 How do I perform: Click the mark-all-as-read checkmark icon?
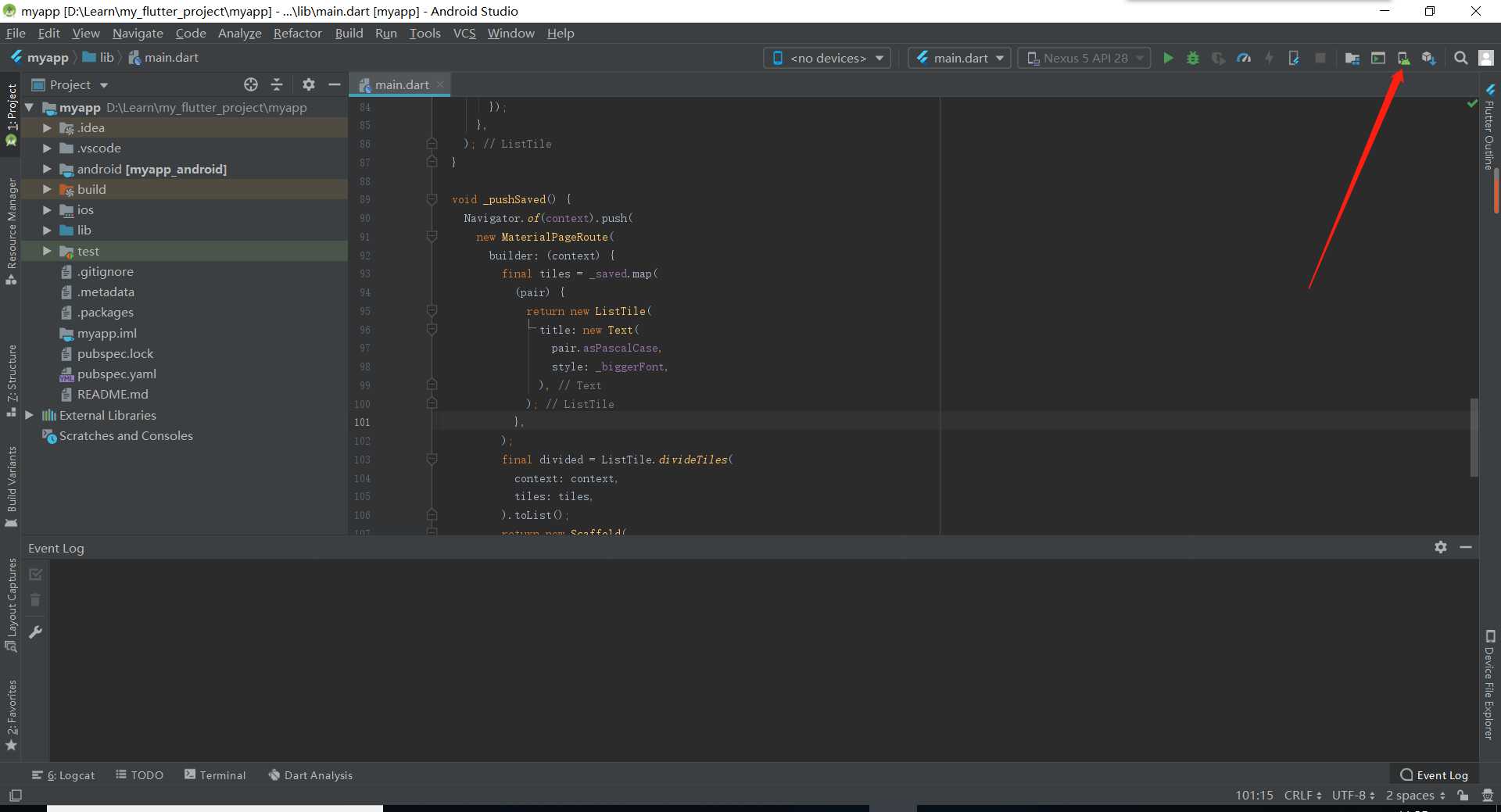point(35,574)
